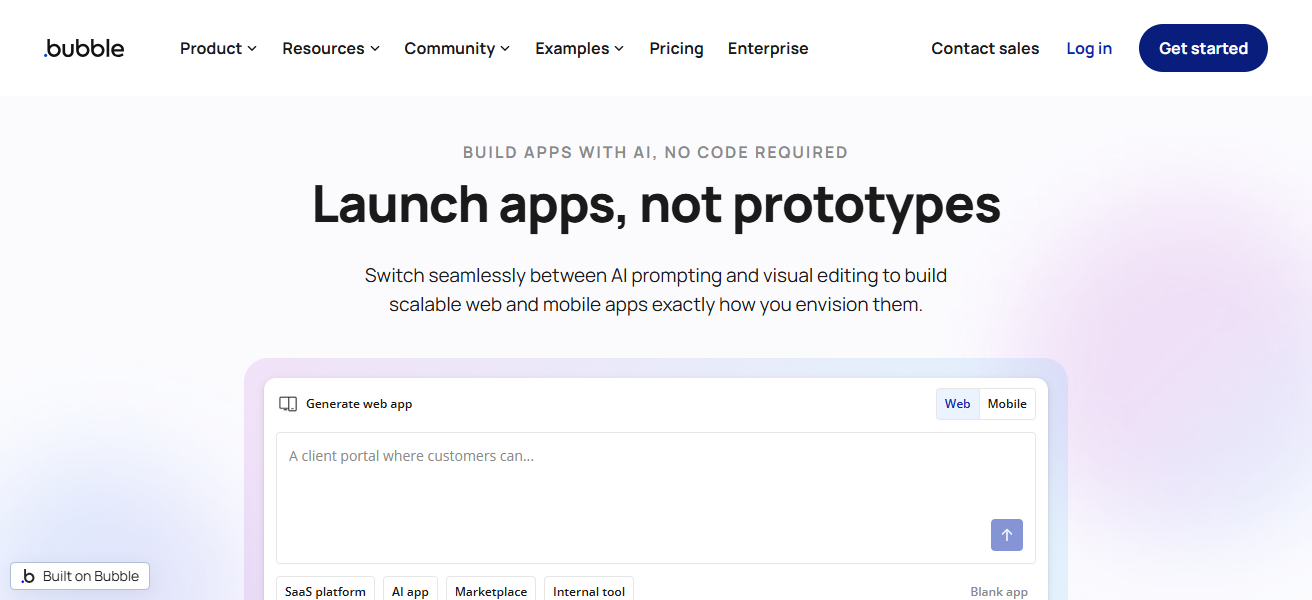Expand the Product dropdown menu

click(x=218, y=48)
